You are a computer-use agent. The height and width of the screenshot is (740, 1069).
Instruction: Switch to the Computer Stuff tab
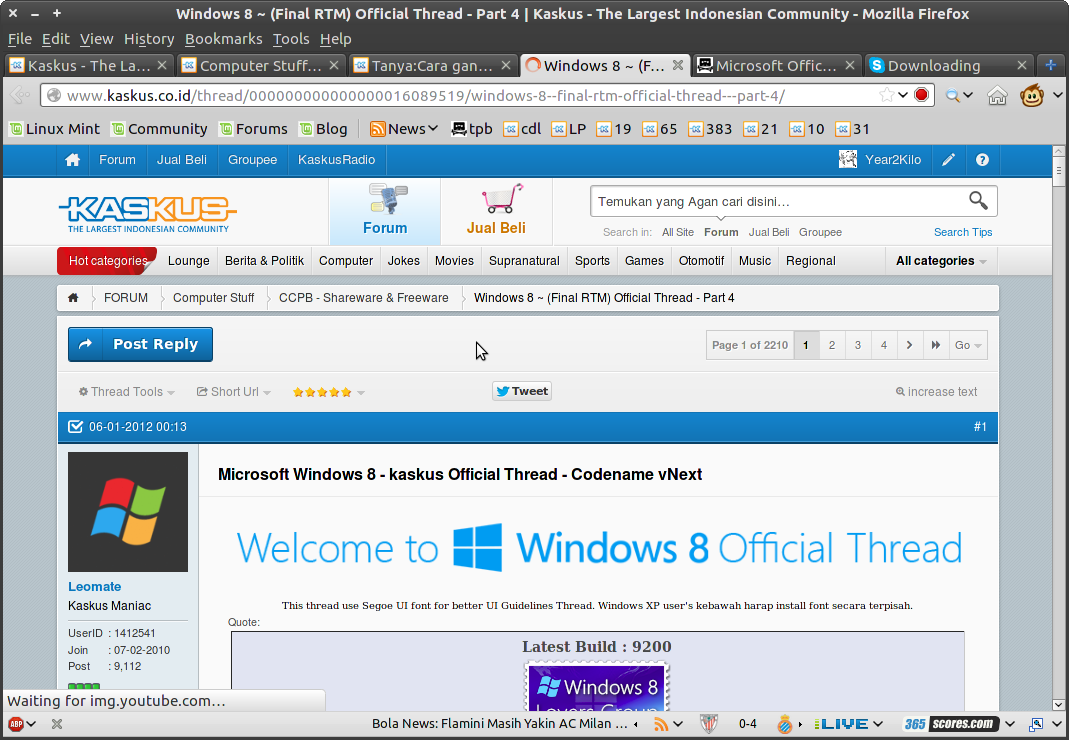pos(260,65)
